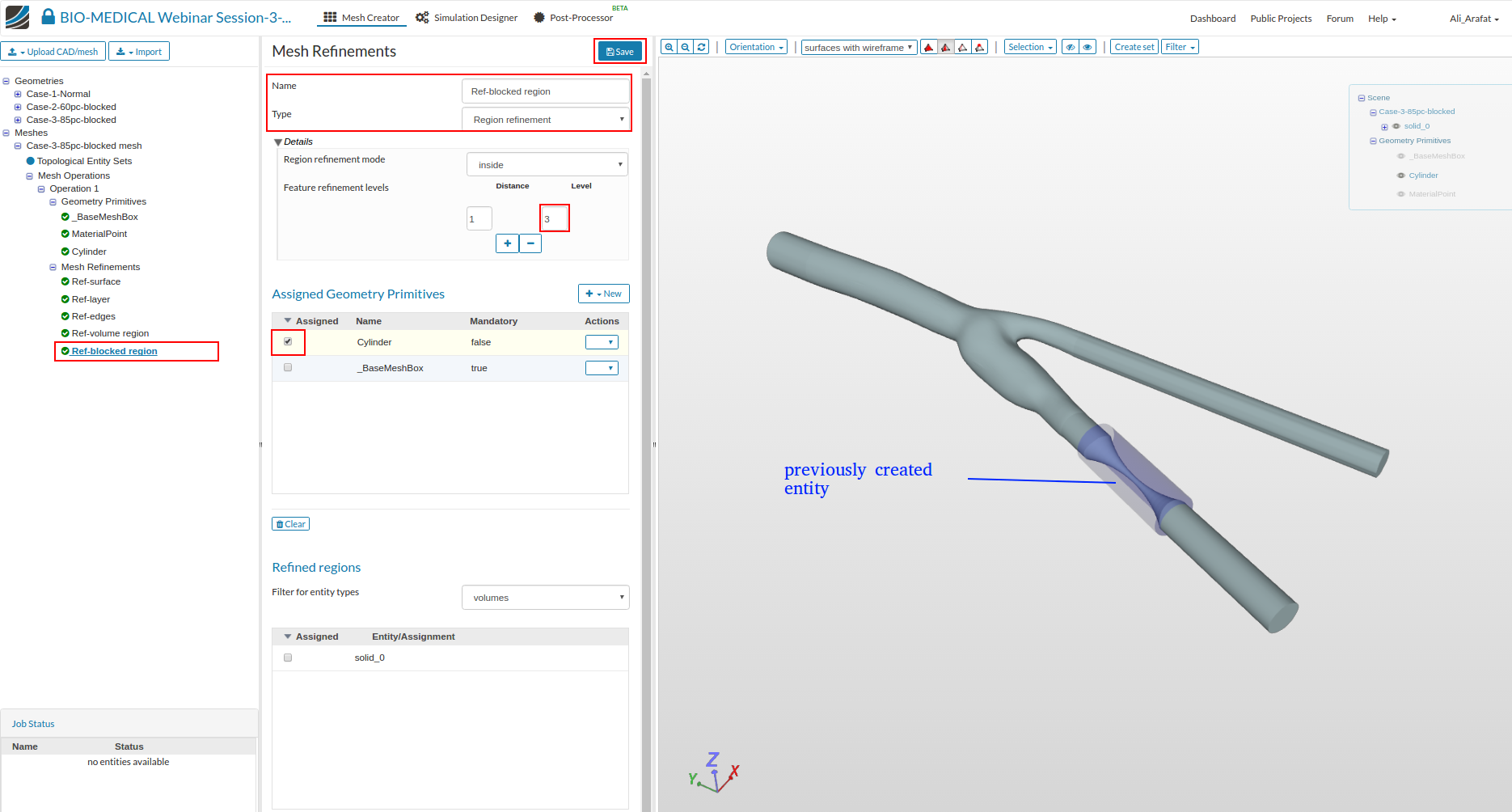This screenshot has width=1512, height=812.
Task: Click the green check icon beside Ref-edges
Action: (65, 316)
